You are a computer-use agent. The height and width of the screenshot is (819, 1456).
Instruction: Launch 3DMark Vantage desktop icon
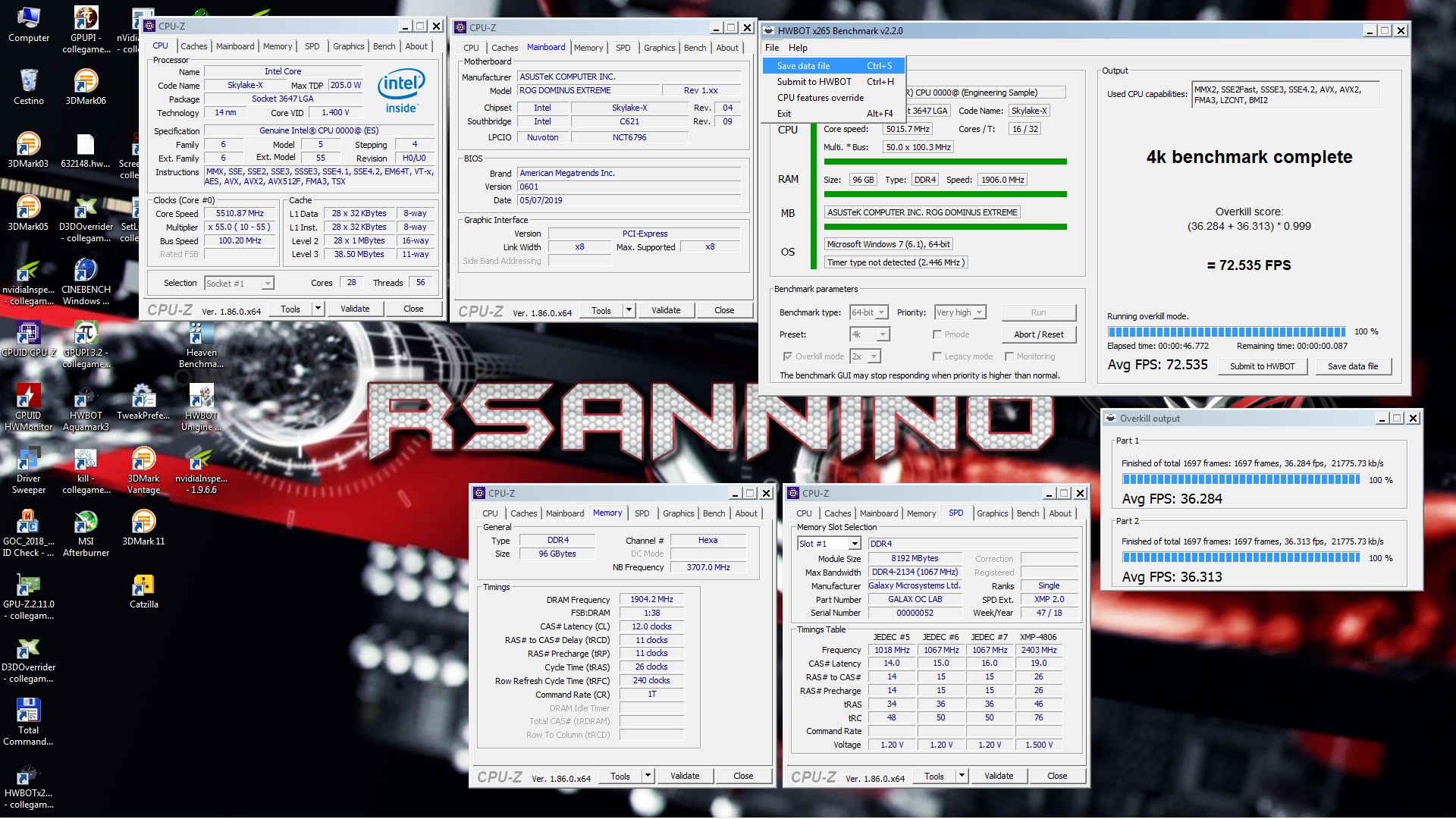[x=143, y=471]
